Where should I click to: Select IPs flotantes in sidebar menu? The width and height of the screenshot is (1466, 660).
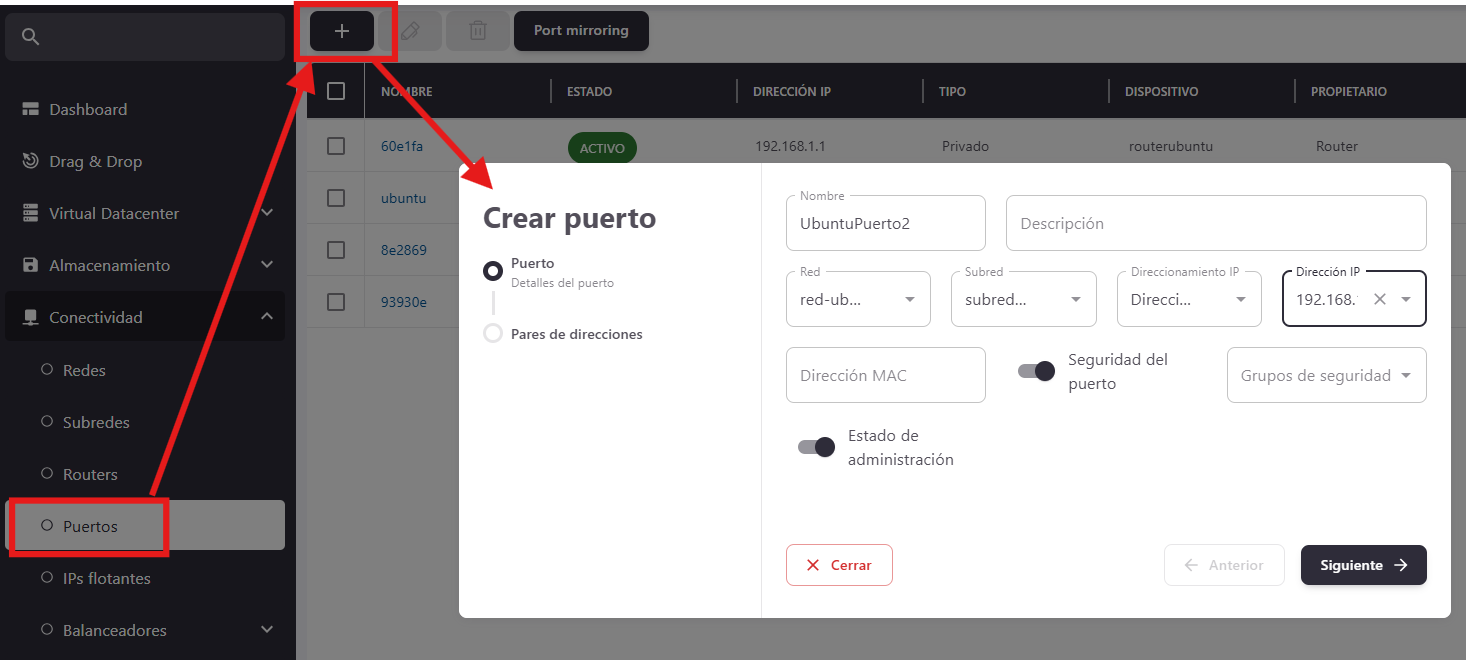[107, 578]
